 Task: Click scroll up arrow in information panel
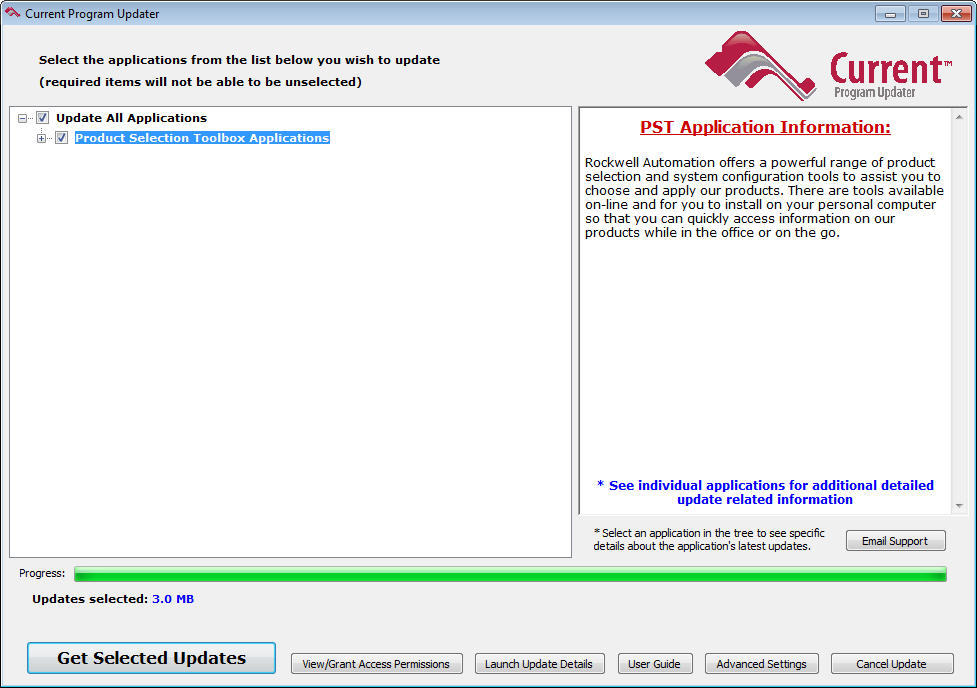[x=959, y=117]
